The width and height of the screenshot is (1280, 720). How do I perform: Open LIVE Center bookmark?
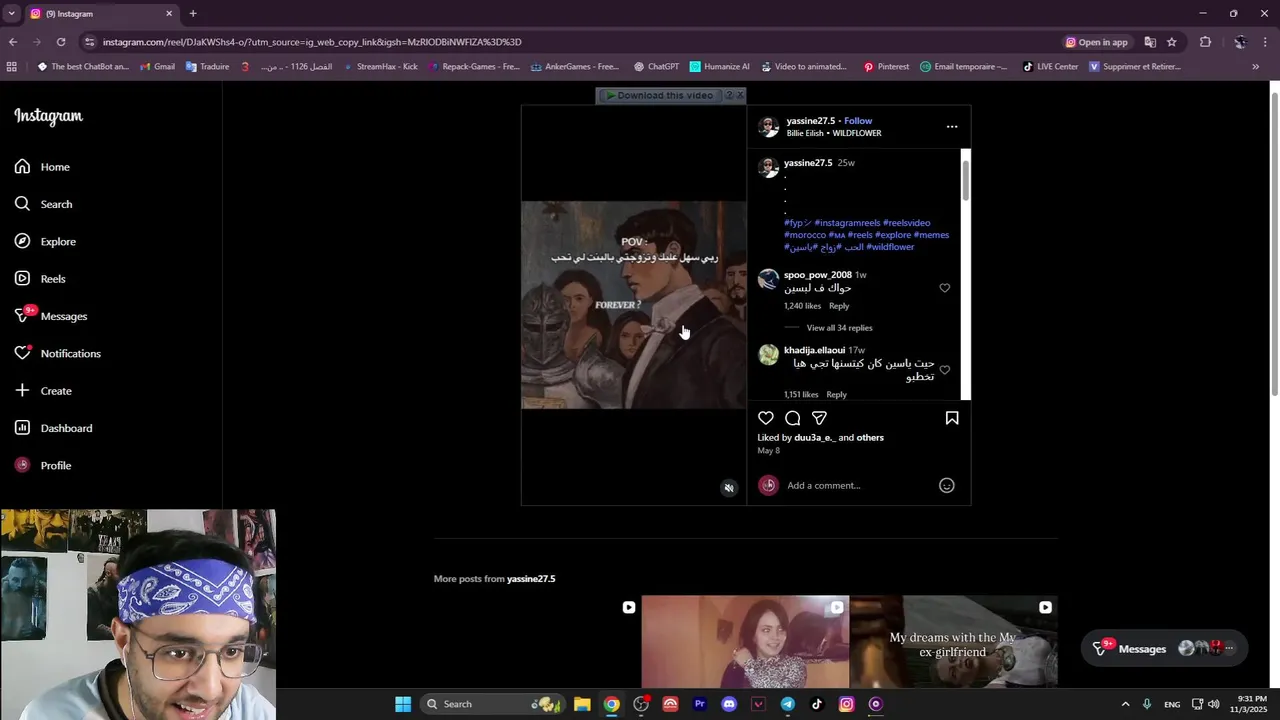click(1050, 67)
